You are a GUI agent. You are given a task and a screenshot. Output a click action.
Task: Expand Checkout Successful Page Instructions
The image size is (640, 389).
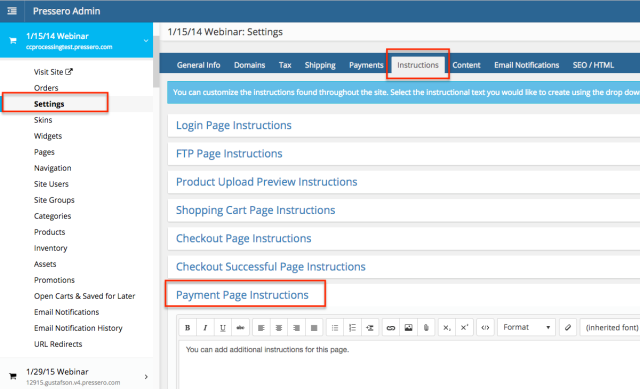click(x=271, y=267)
